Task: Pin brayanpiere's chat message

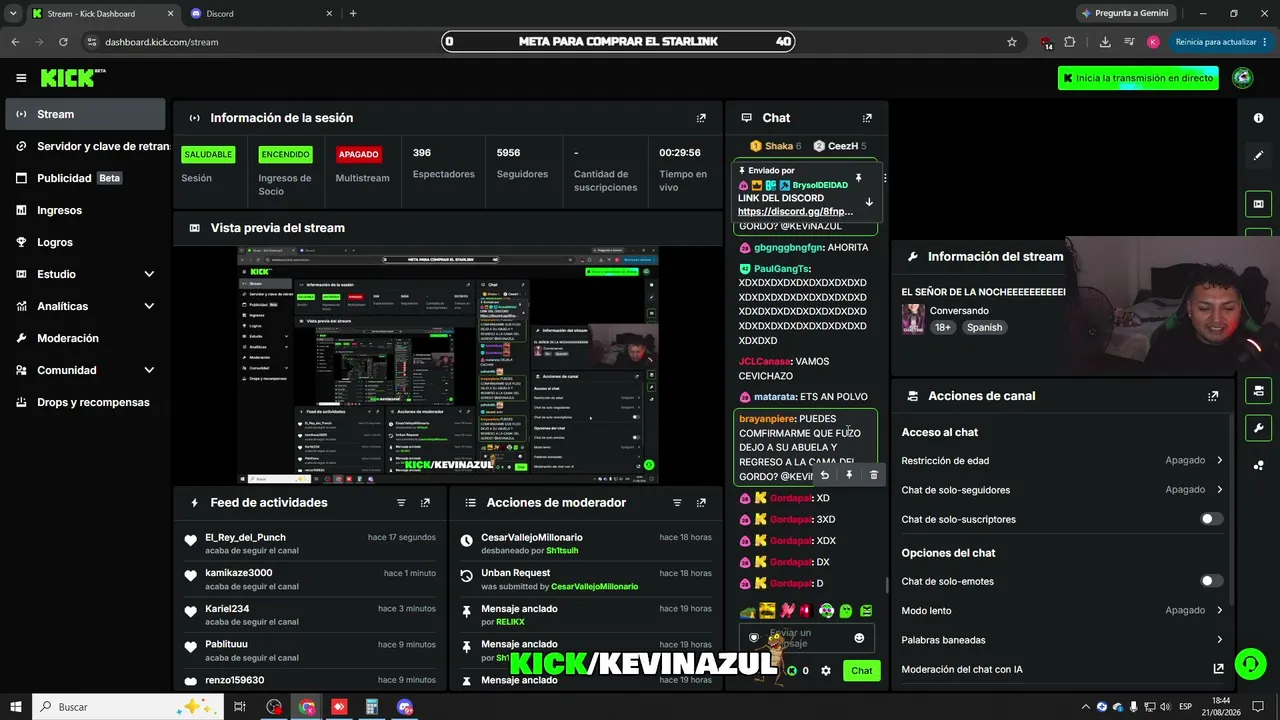Action: 849,475
